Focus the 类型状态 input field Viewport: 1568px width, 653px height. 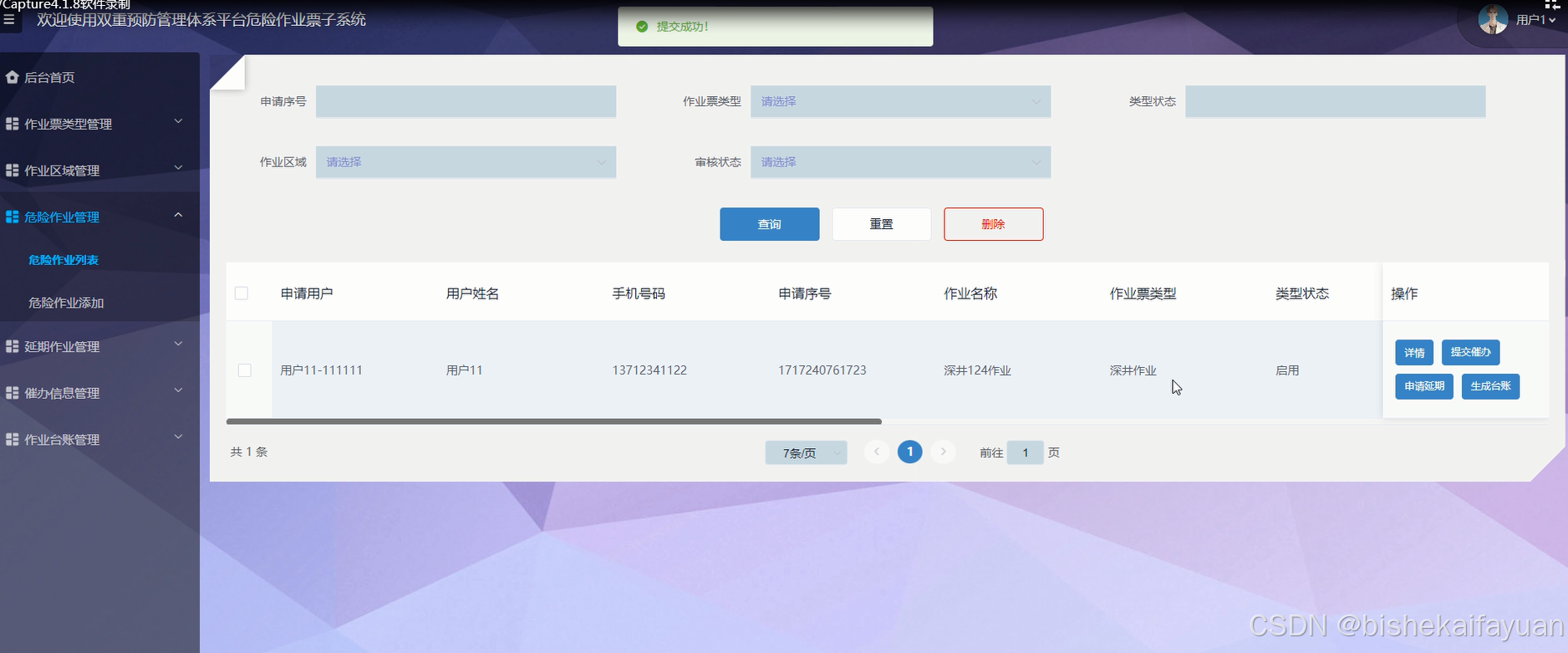1335,101
